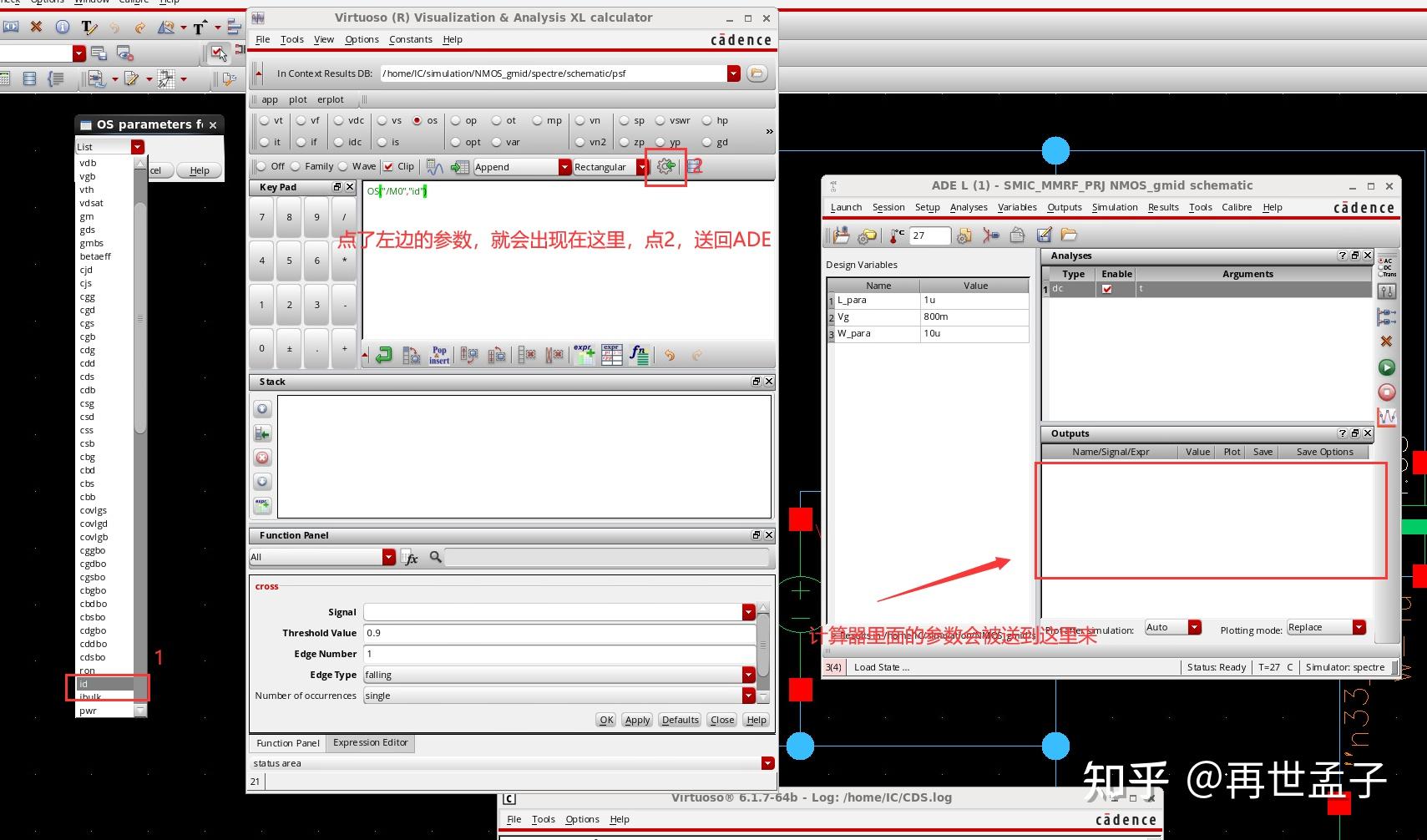Click the Defaults button in Function Panel

(x=680, y=720)
